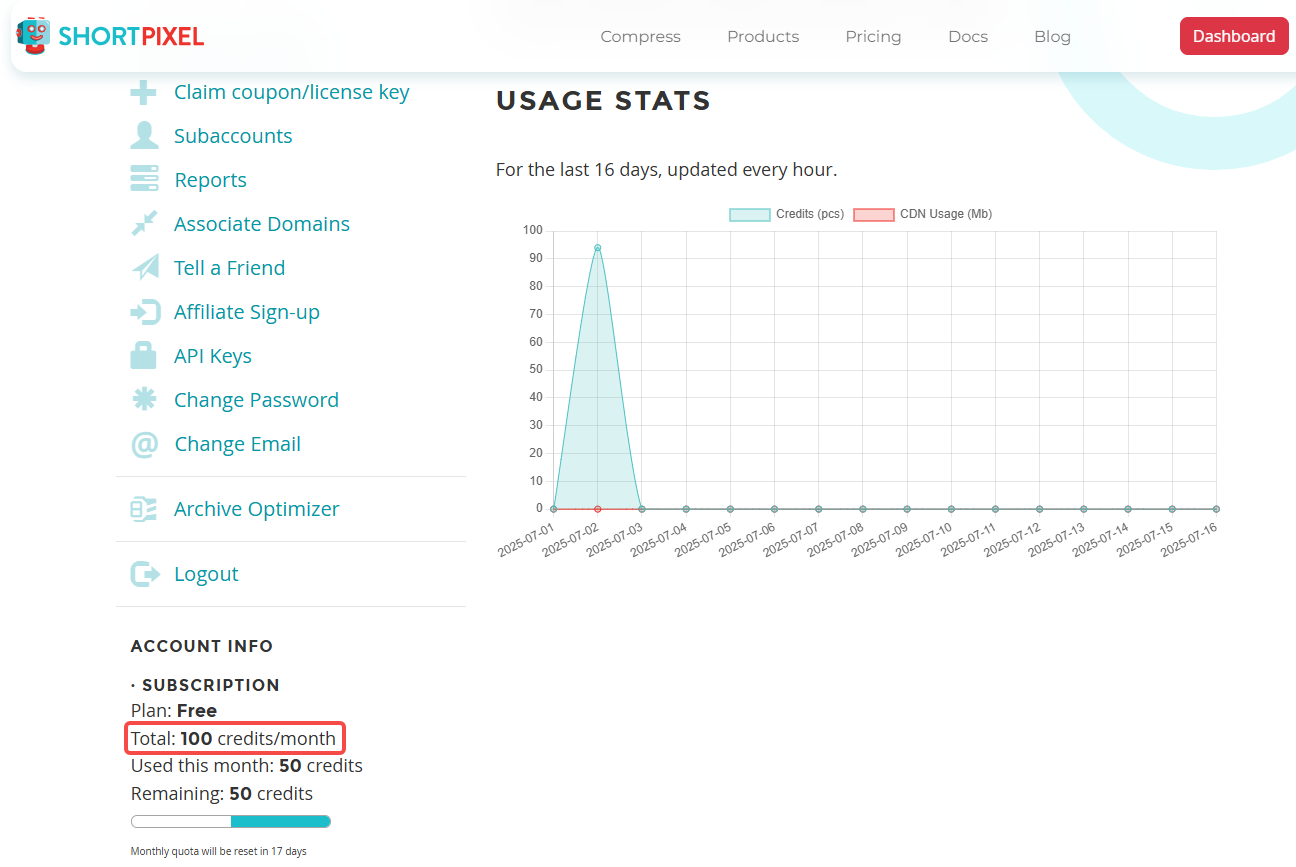Click the Reports list icon
The width and height of the screenshot is (1296, 867).
pos(144,180)
